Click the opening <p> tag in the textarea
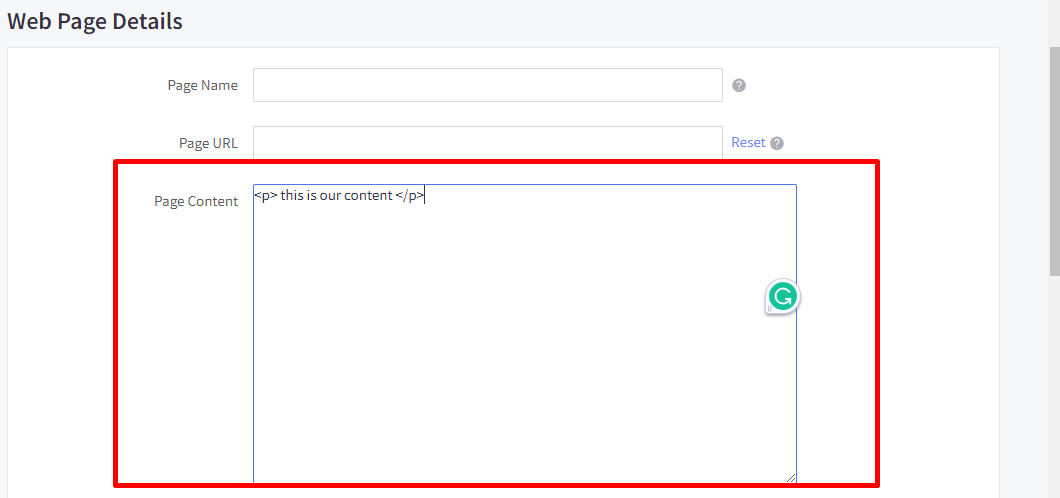 (x=265, y=196)
